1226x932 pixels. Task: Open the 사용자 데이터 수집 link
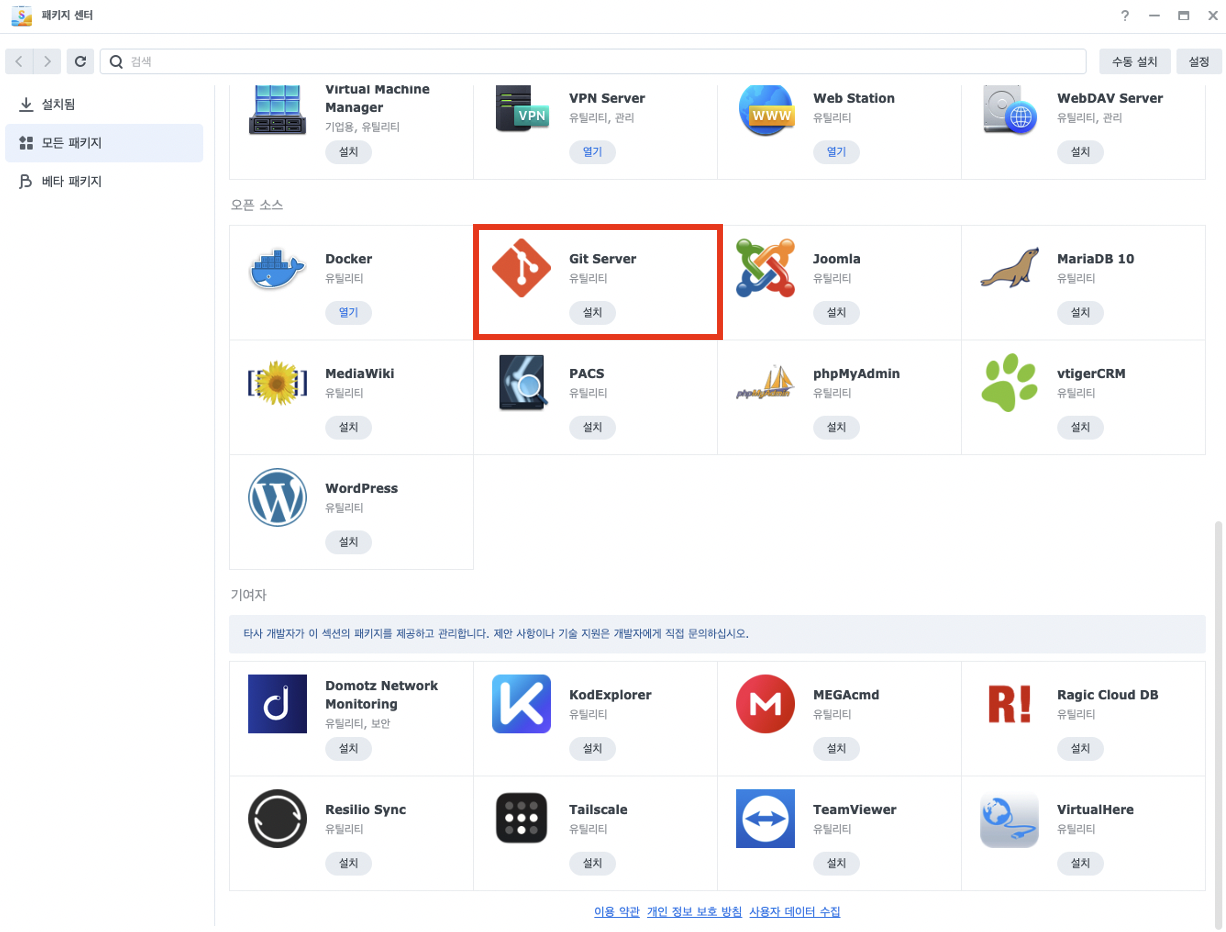[x=795, y=912]
